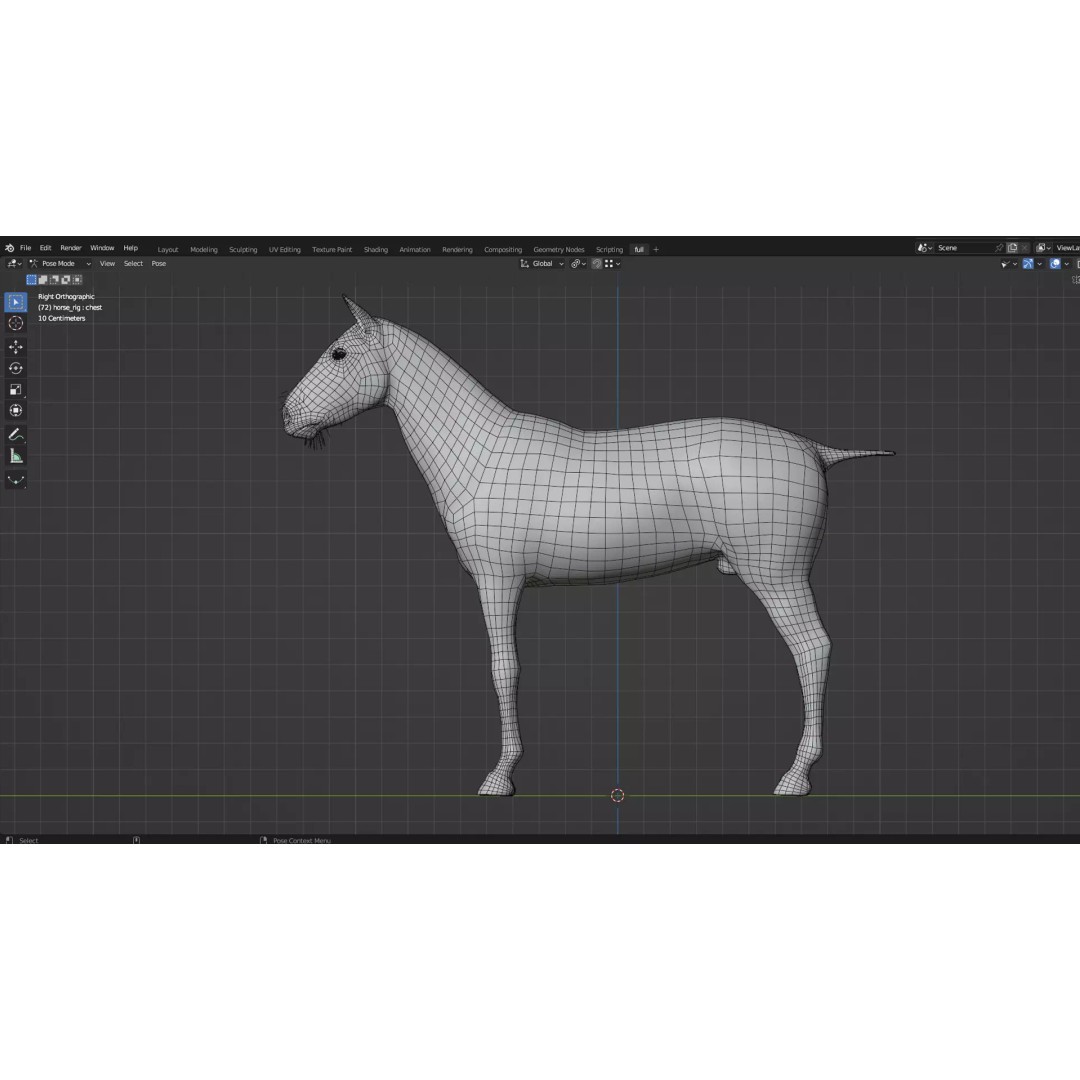Switch to Shading workspace tab
This screenshot has height=1080, width=1080.
[375, 249]
